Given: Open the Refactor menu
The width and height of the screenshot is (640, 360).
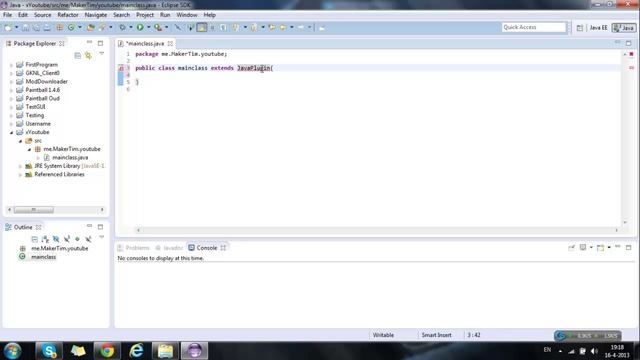Looking at the screenshot, I should pos(68,15).
